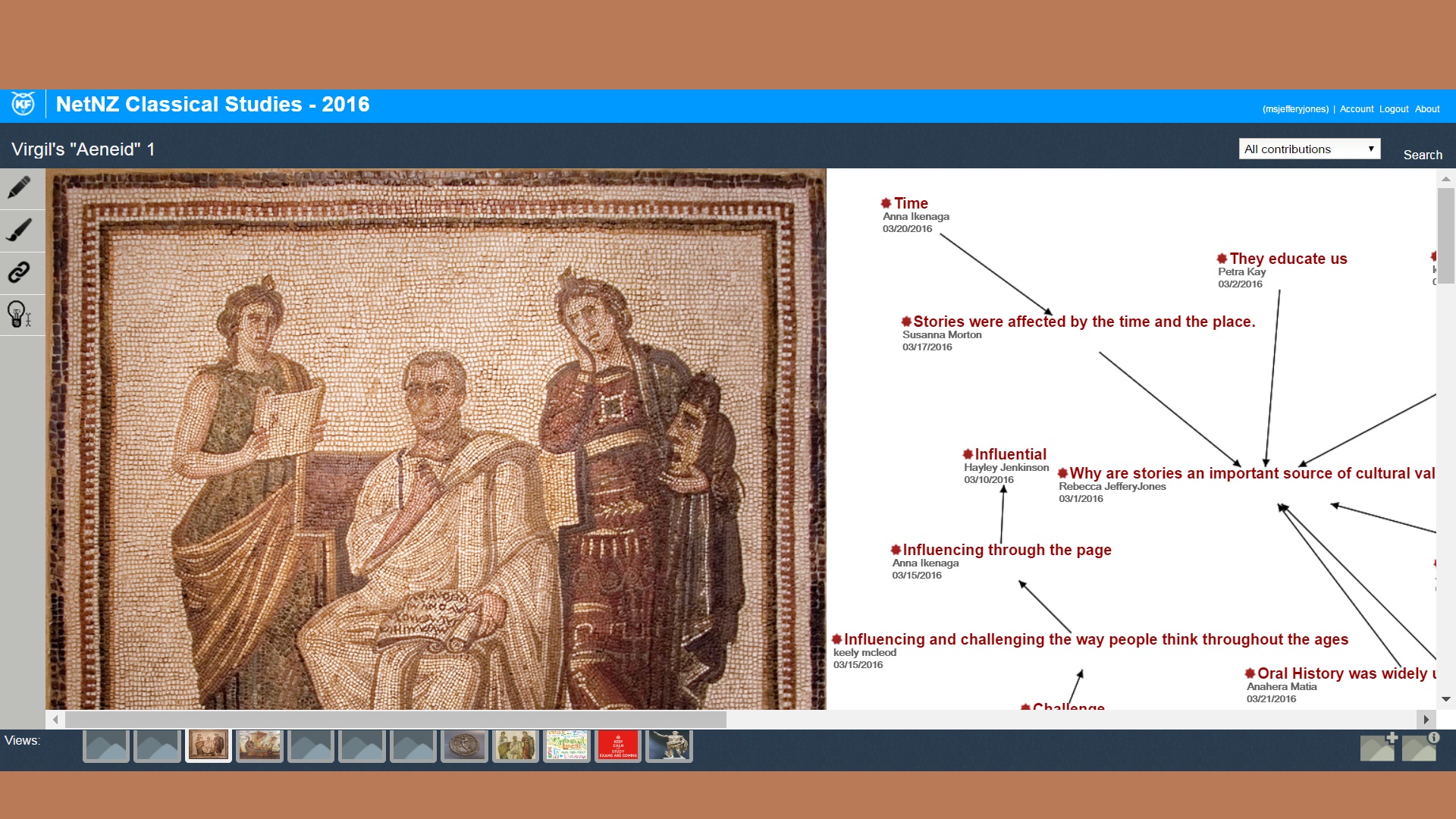Expand the 'All contributions' dropdown

pos(1310,149)
